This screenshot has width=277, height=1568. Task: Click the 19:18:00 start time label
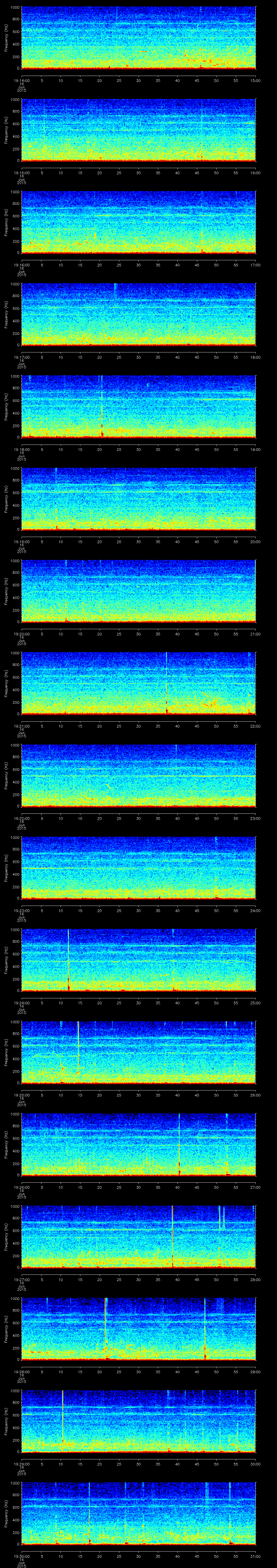[x=21, y=449]
